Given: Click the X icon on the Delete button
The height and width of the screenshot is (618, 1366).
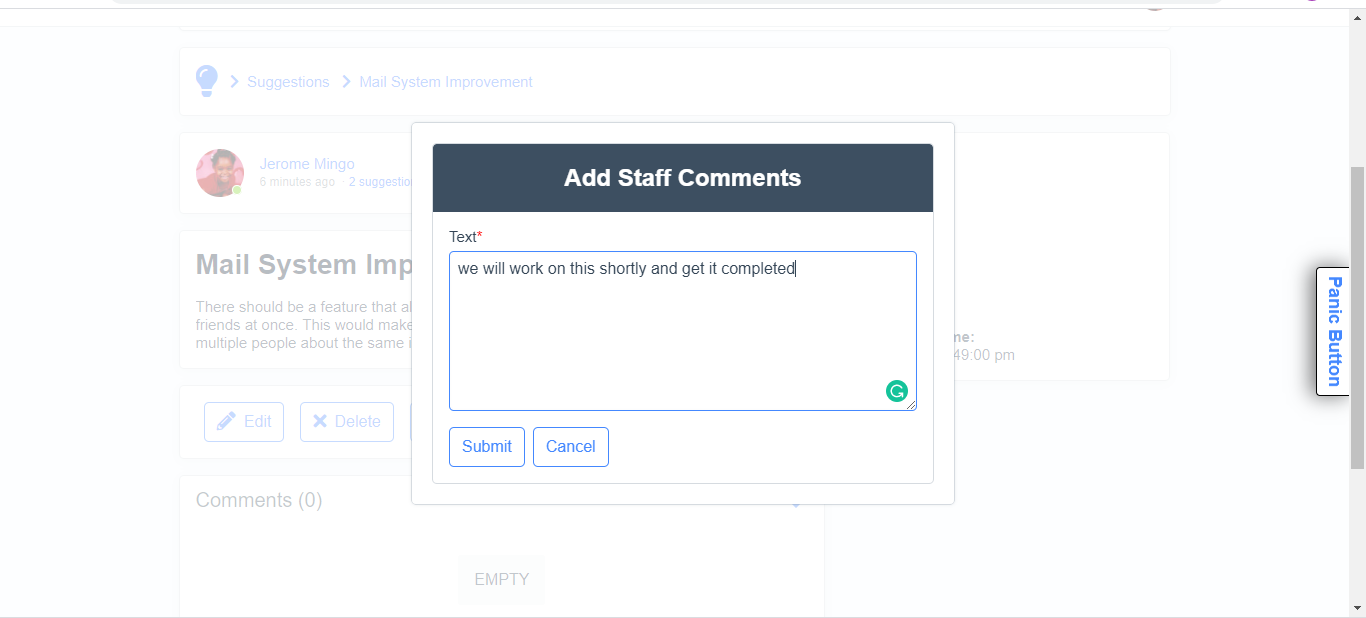Looking at the screenshot, I should pyautogui.click(x=320, y=421).
